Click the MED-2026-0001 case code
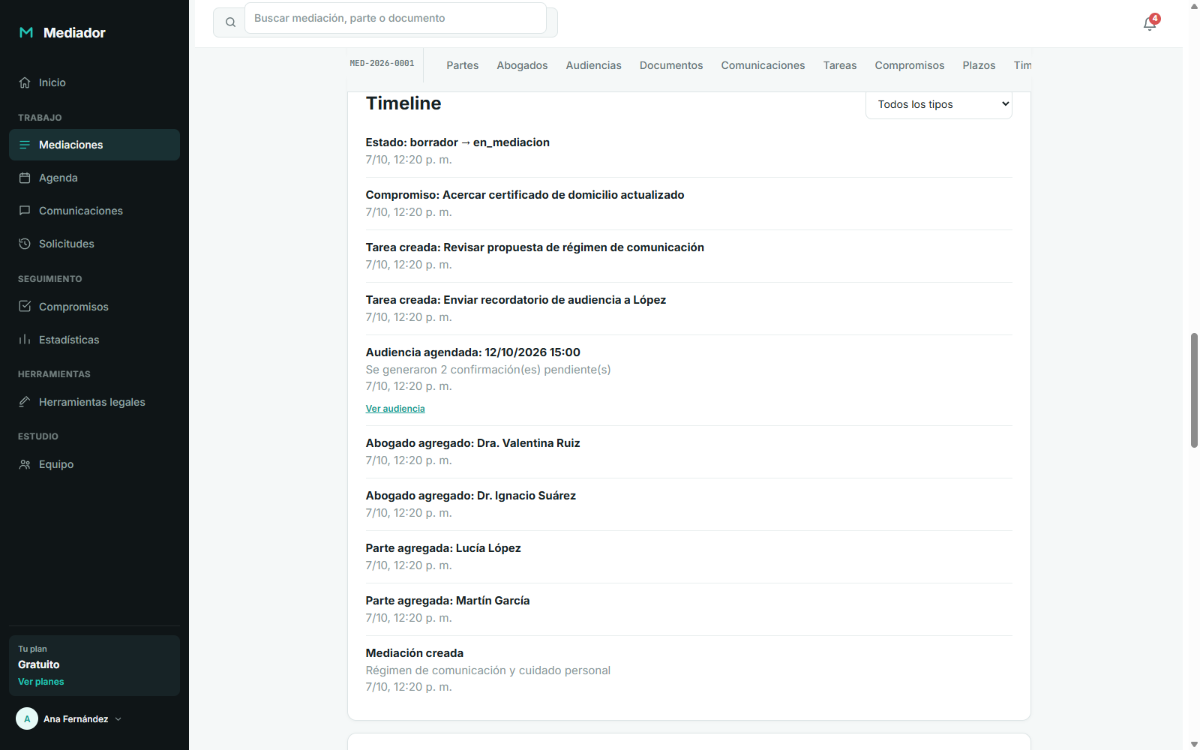This screenshot has height=750, width=1200. (382, 64)
